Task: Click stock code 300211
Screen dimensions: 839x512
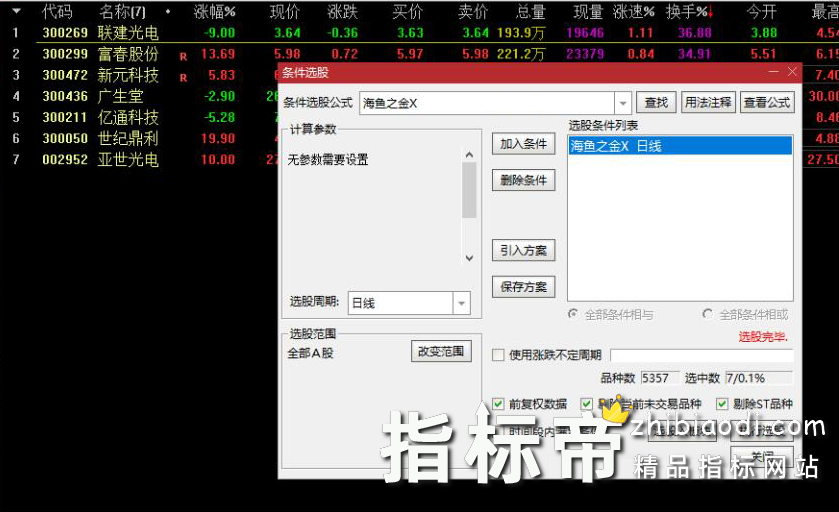Action: 65,118
